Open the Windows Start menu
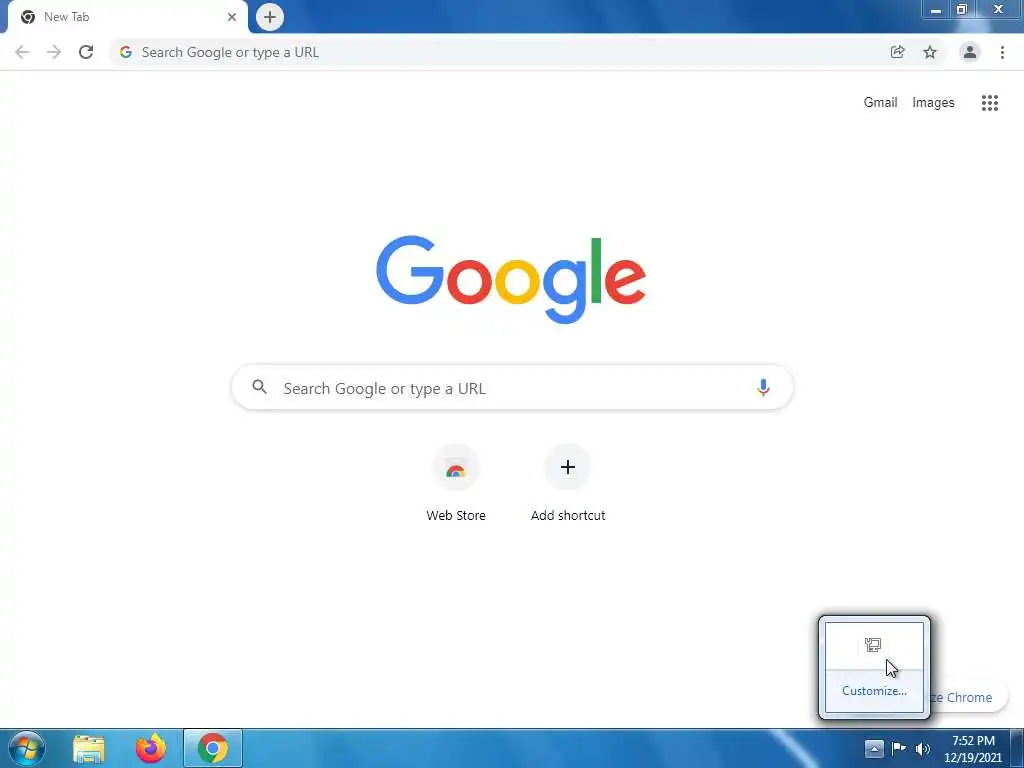The width and height of the screenshot is (1024, 768). [x=26, y=748]
